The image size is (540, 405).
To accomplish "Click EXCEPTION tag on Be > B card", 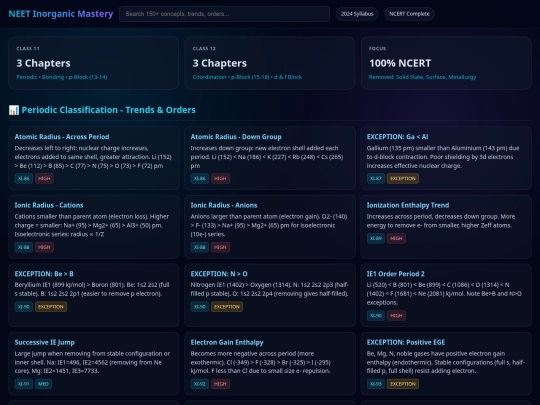I will point(51,307).
